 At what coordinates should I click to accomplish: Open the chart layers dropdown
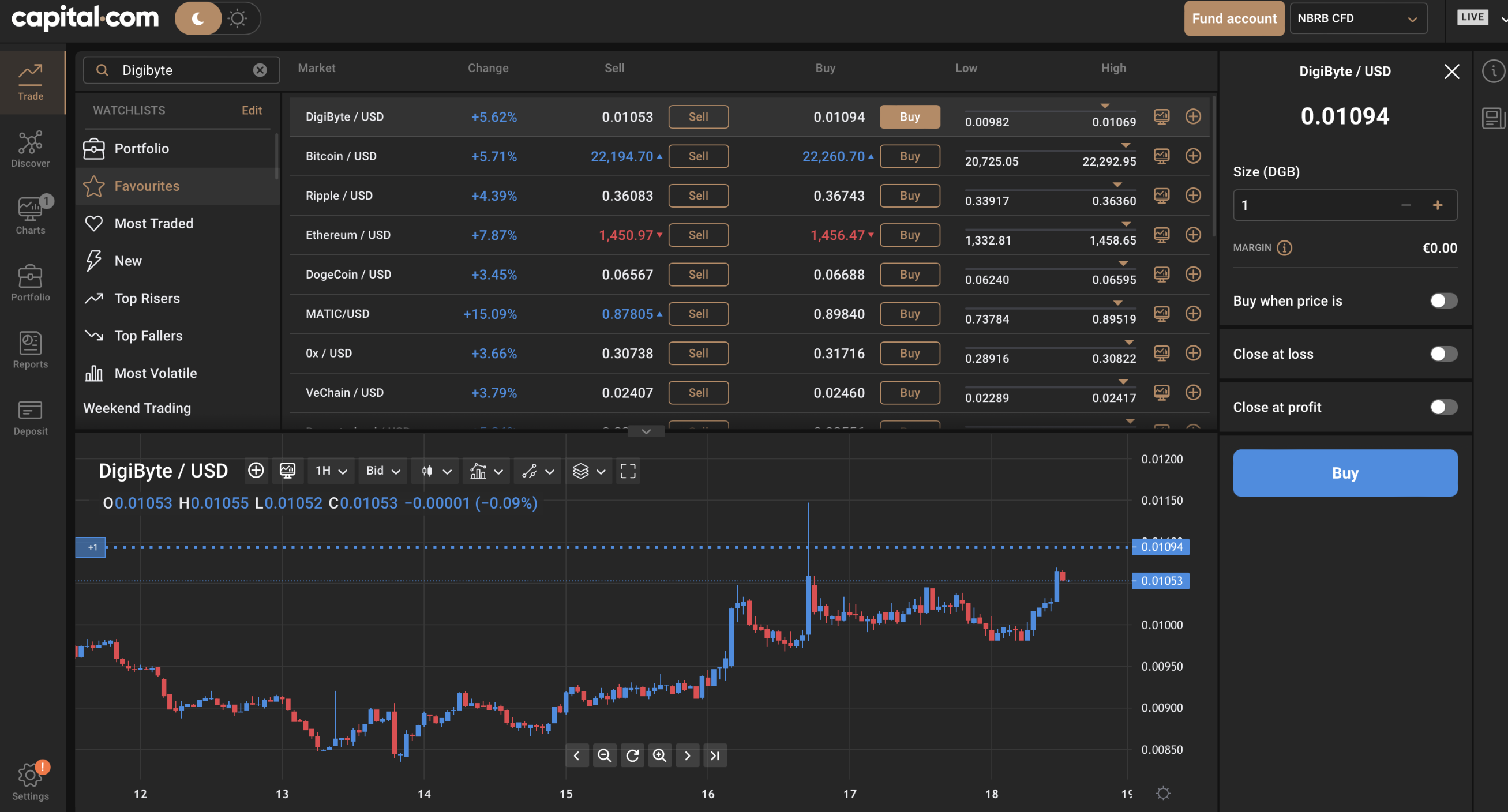588,471
